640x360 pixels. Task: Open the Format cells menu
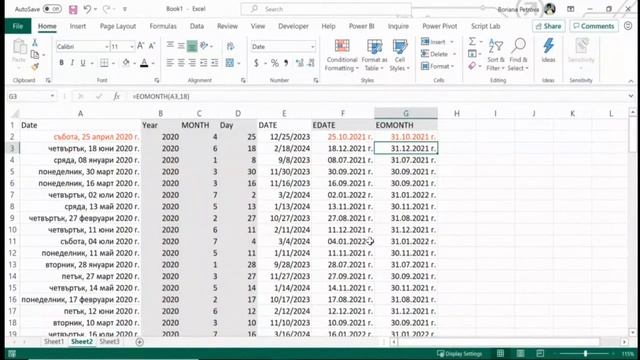click(x=437, y=66)
